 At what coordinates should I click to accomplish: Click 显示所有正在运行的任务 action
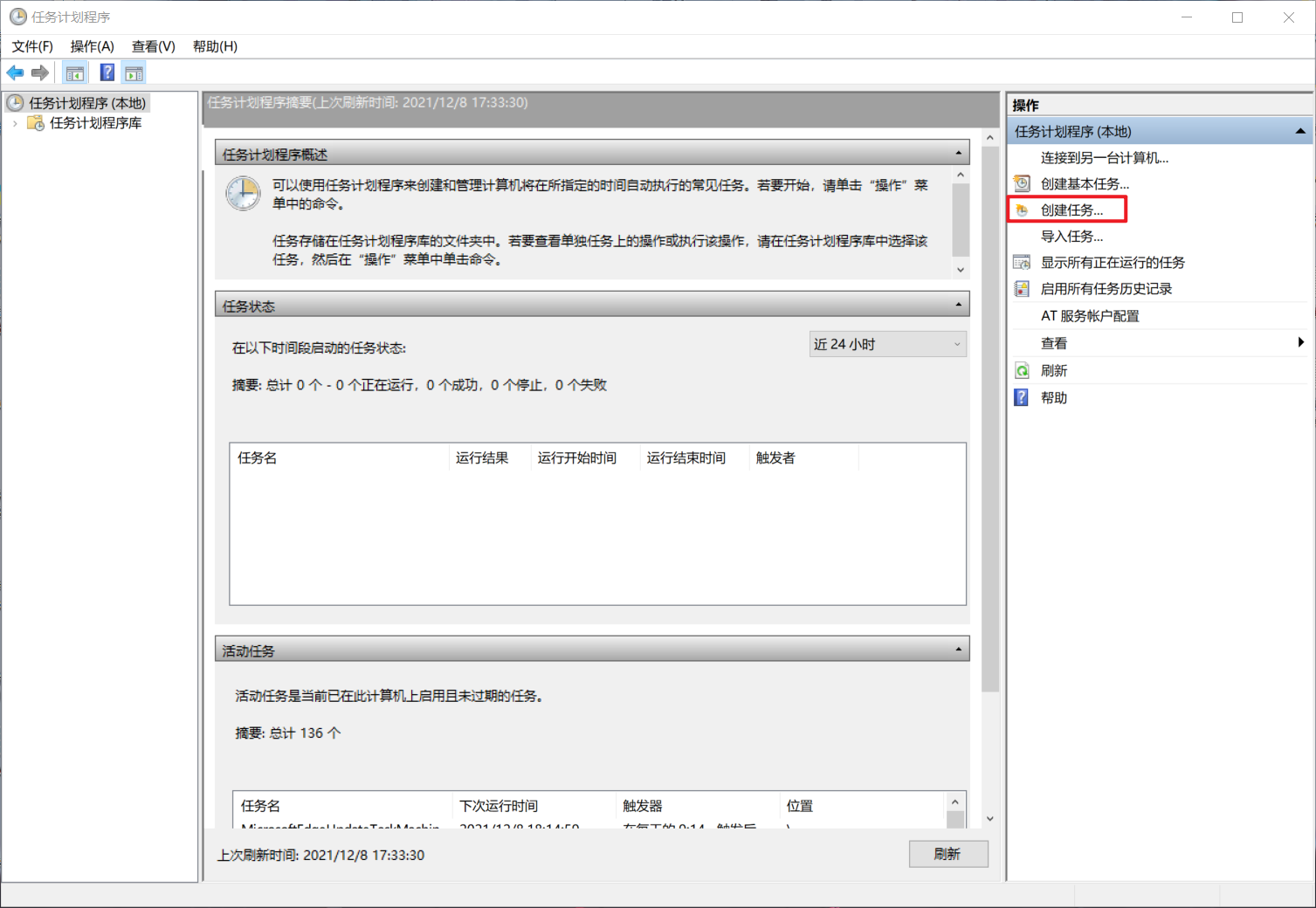pyautogui.click(x=1113, y=263)
